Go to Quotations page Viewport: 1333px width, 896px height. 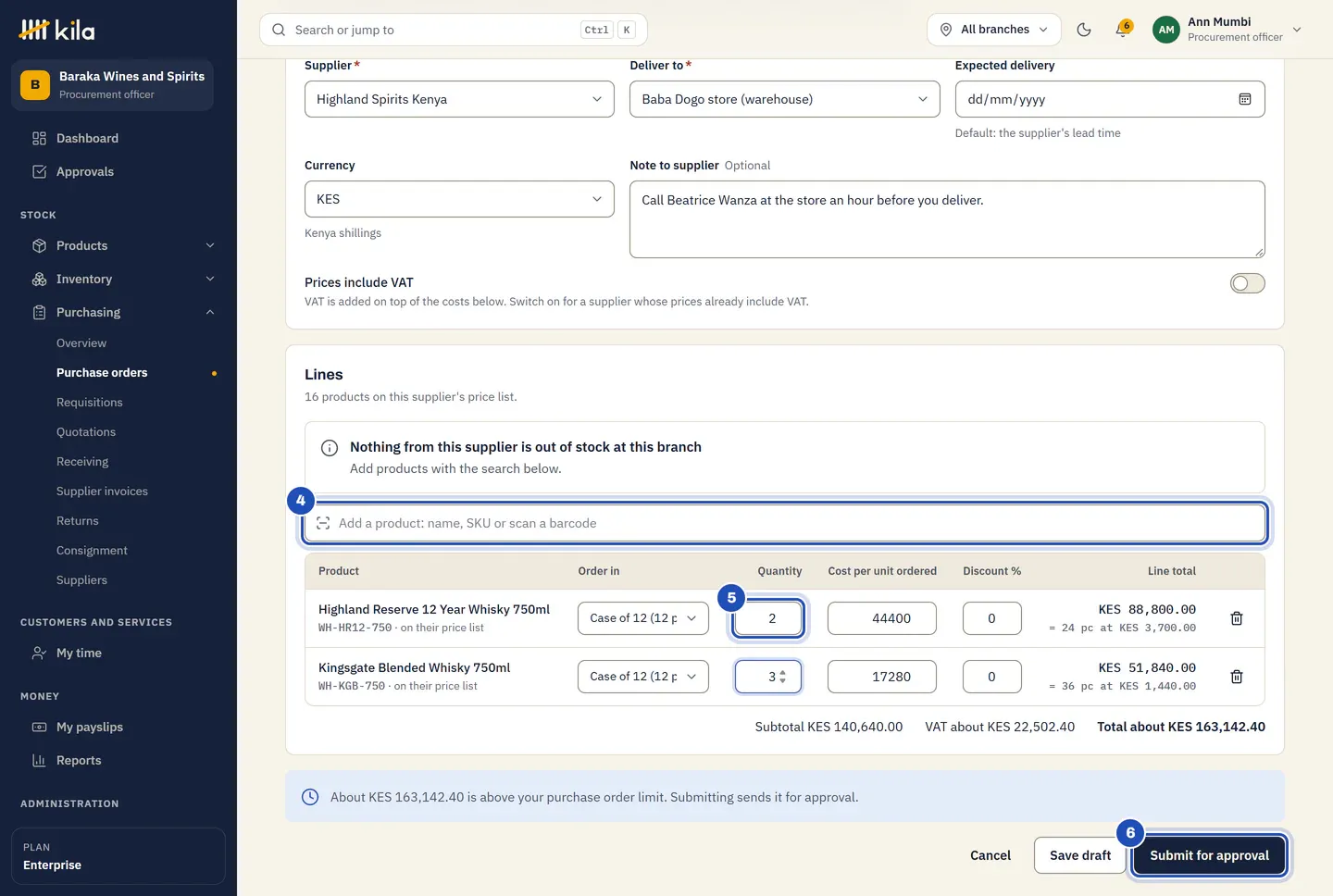click(x=86, y=431)
